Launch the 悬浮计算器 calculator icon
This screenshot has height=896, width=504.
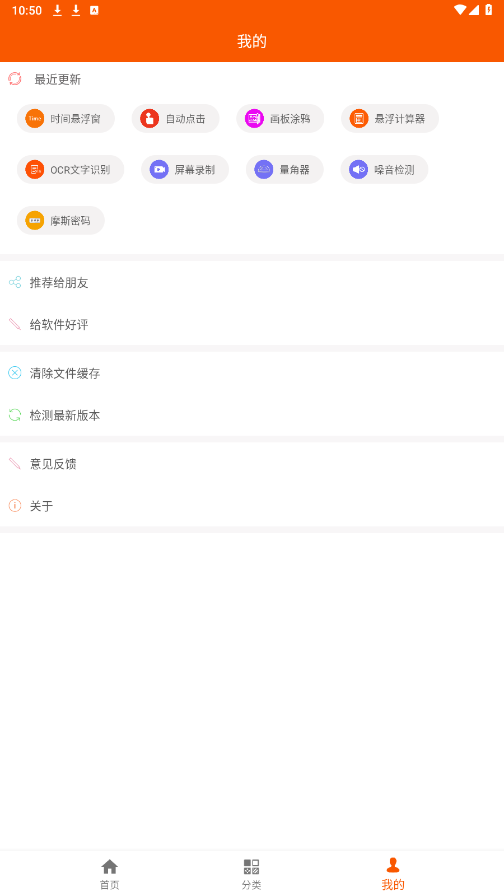coord(359,119)
